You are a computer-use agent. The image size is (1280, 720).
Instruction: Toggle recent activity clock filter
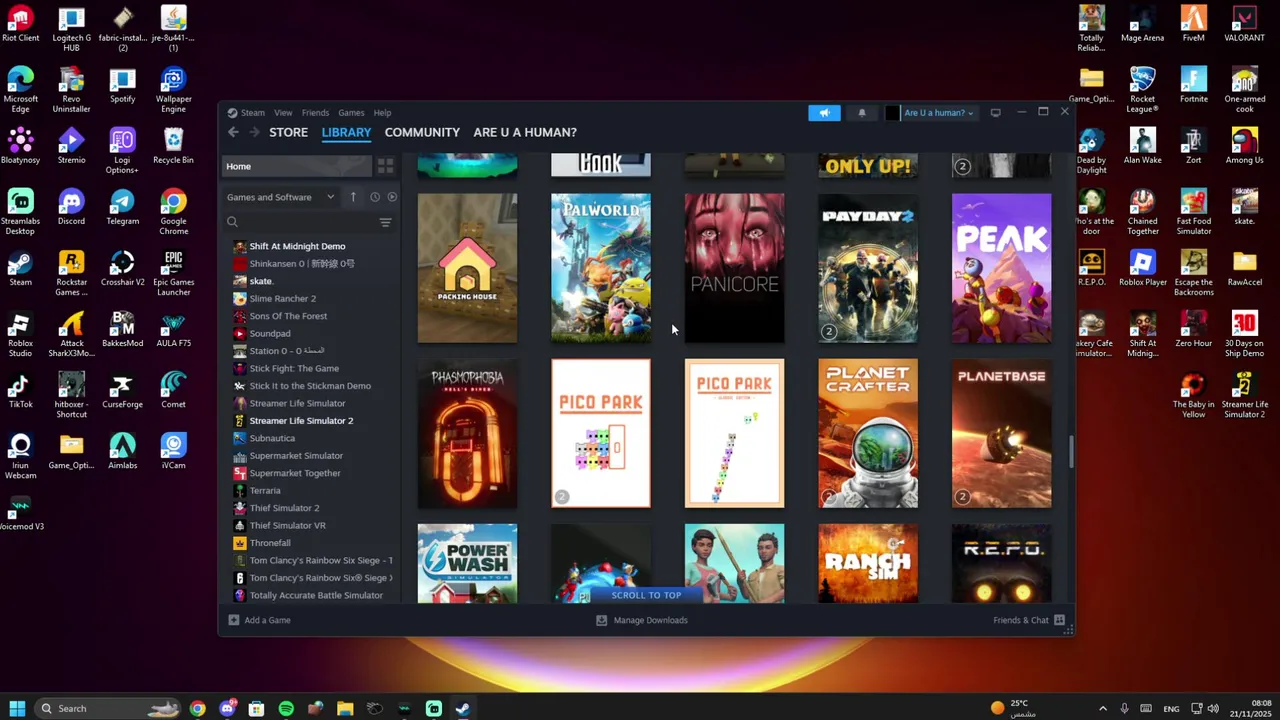point(375,197)
